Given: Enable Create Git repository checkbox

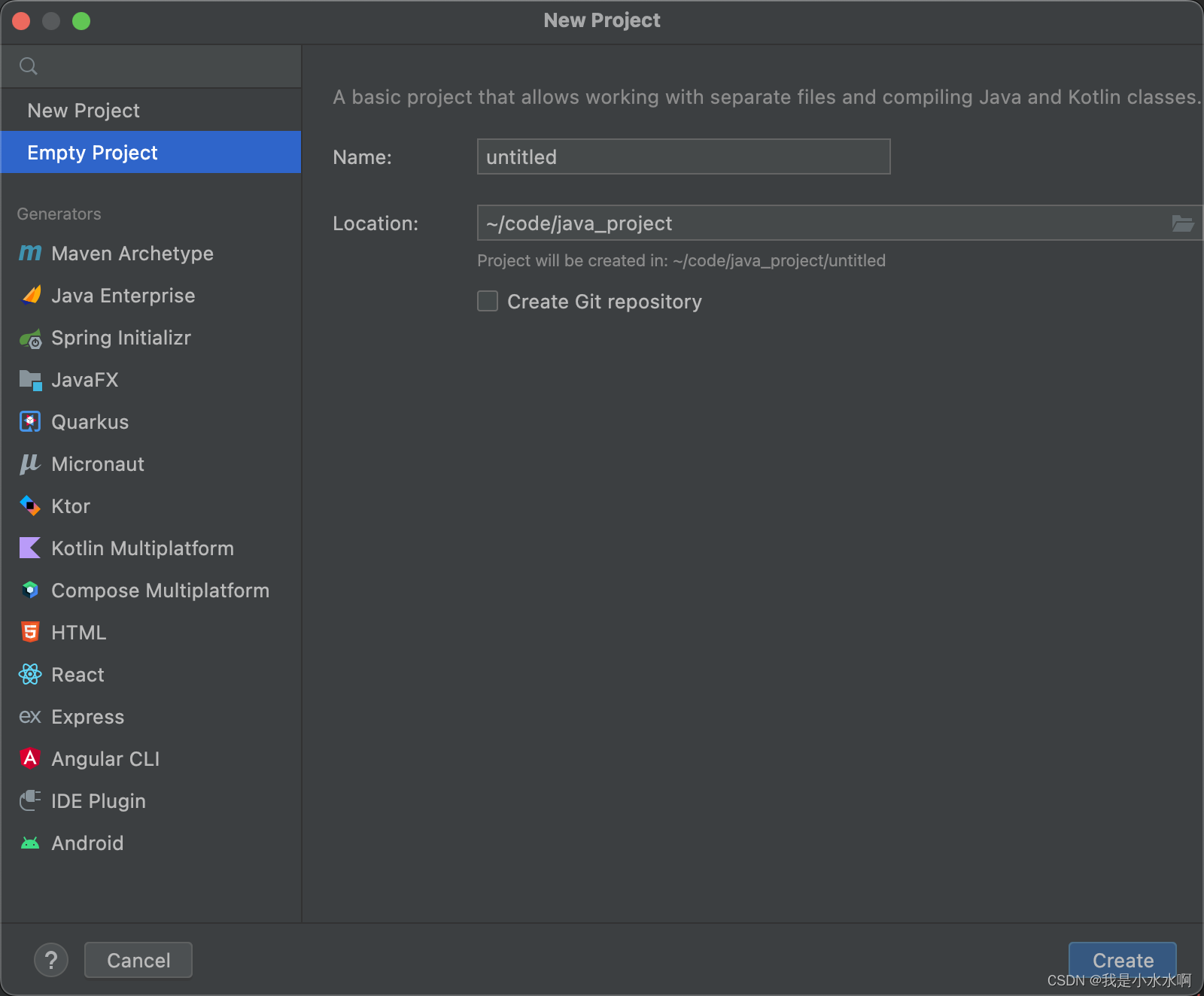Looking at the screenshot, I should [488, 302].
